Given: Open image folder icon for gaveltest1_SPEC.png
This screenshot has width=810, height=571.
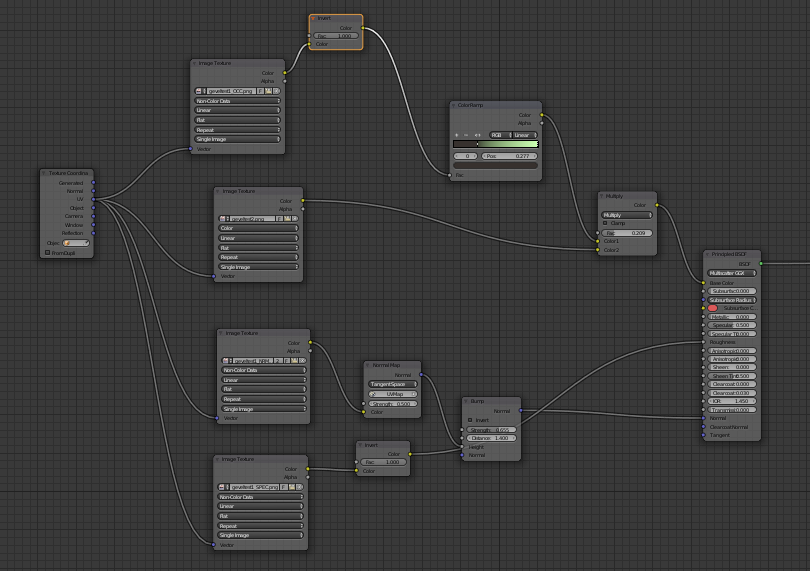Looking at the screenshot, I should coord(292,487).
